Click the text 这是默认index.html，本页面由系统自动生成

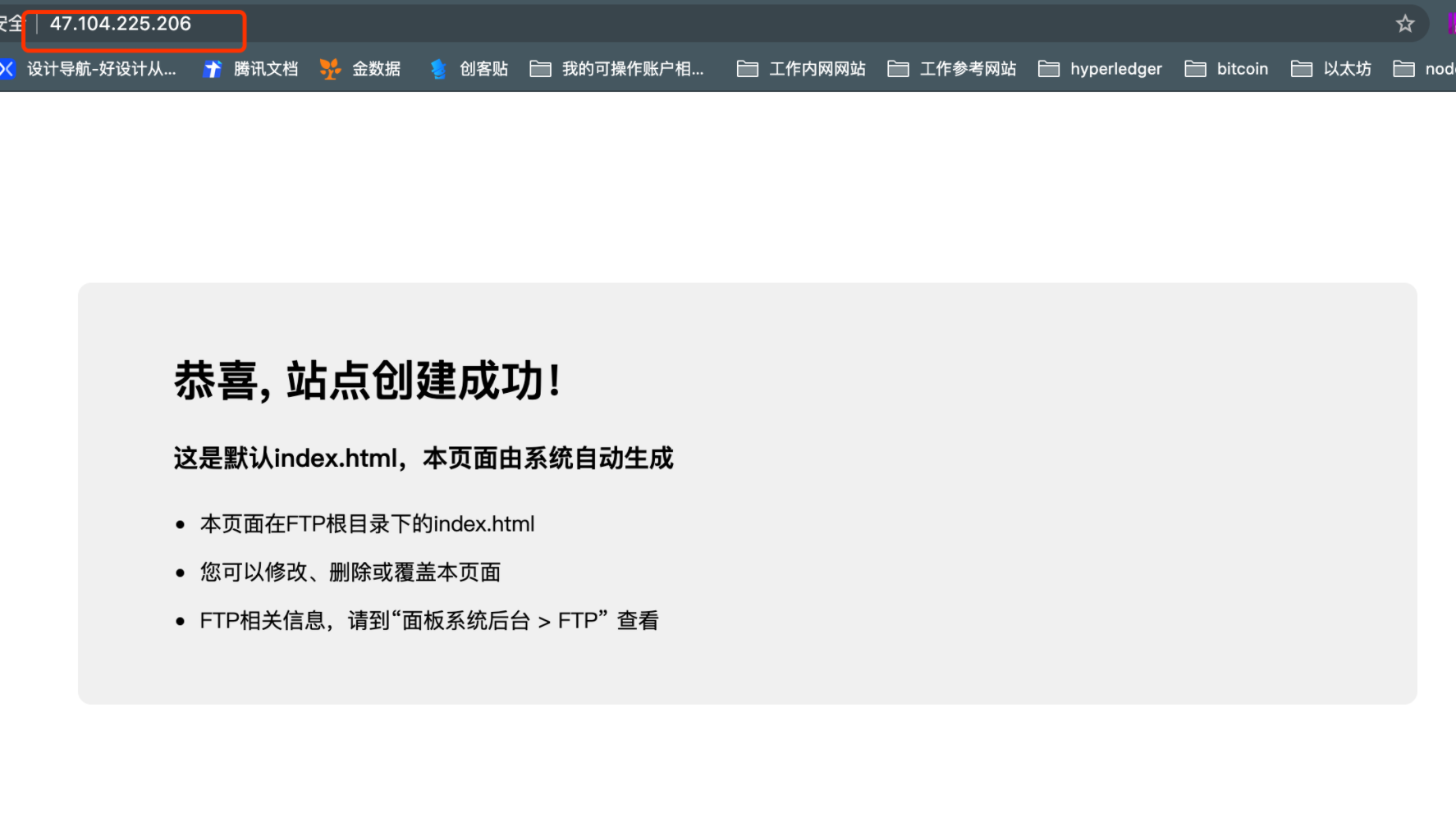point(424,458)
